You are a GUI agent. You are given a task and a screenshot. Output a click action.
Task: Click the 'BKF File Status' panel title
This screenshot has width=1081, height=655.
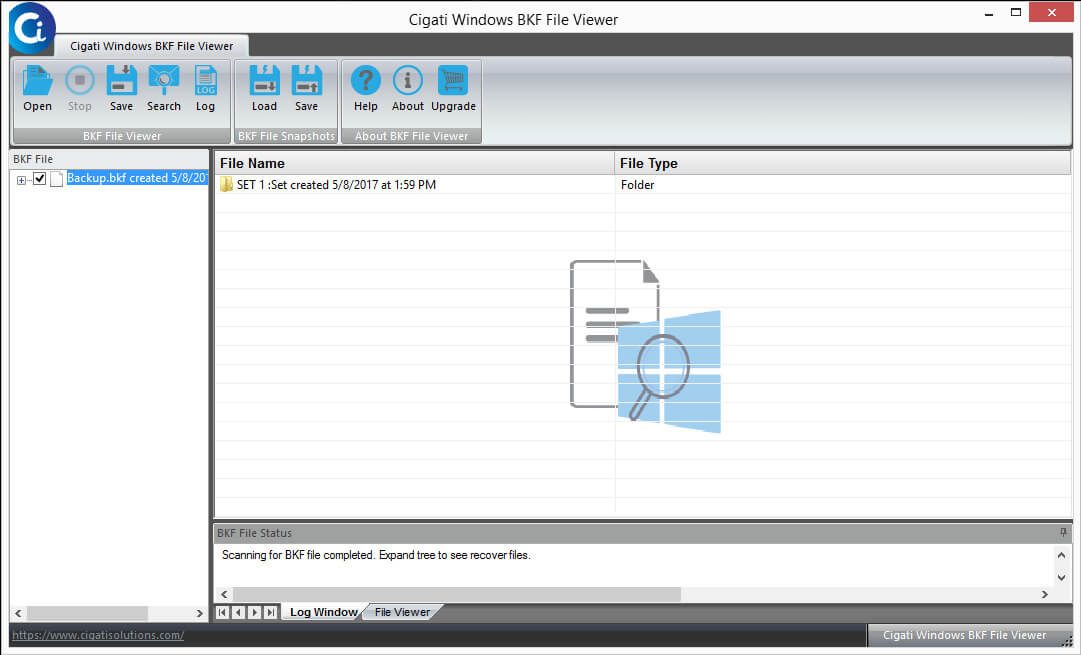click(x=254, y=533)
